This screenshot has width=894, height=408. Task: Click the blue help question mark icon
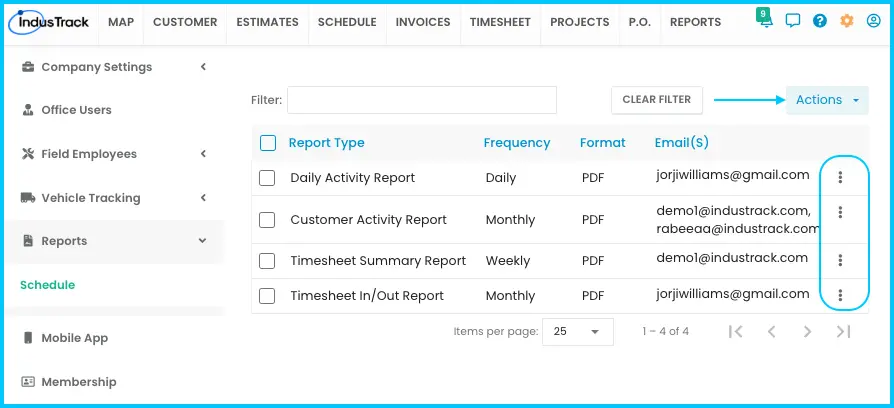pyautogui.click(x=820, y=22)
